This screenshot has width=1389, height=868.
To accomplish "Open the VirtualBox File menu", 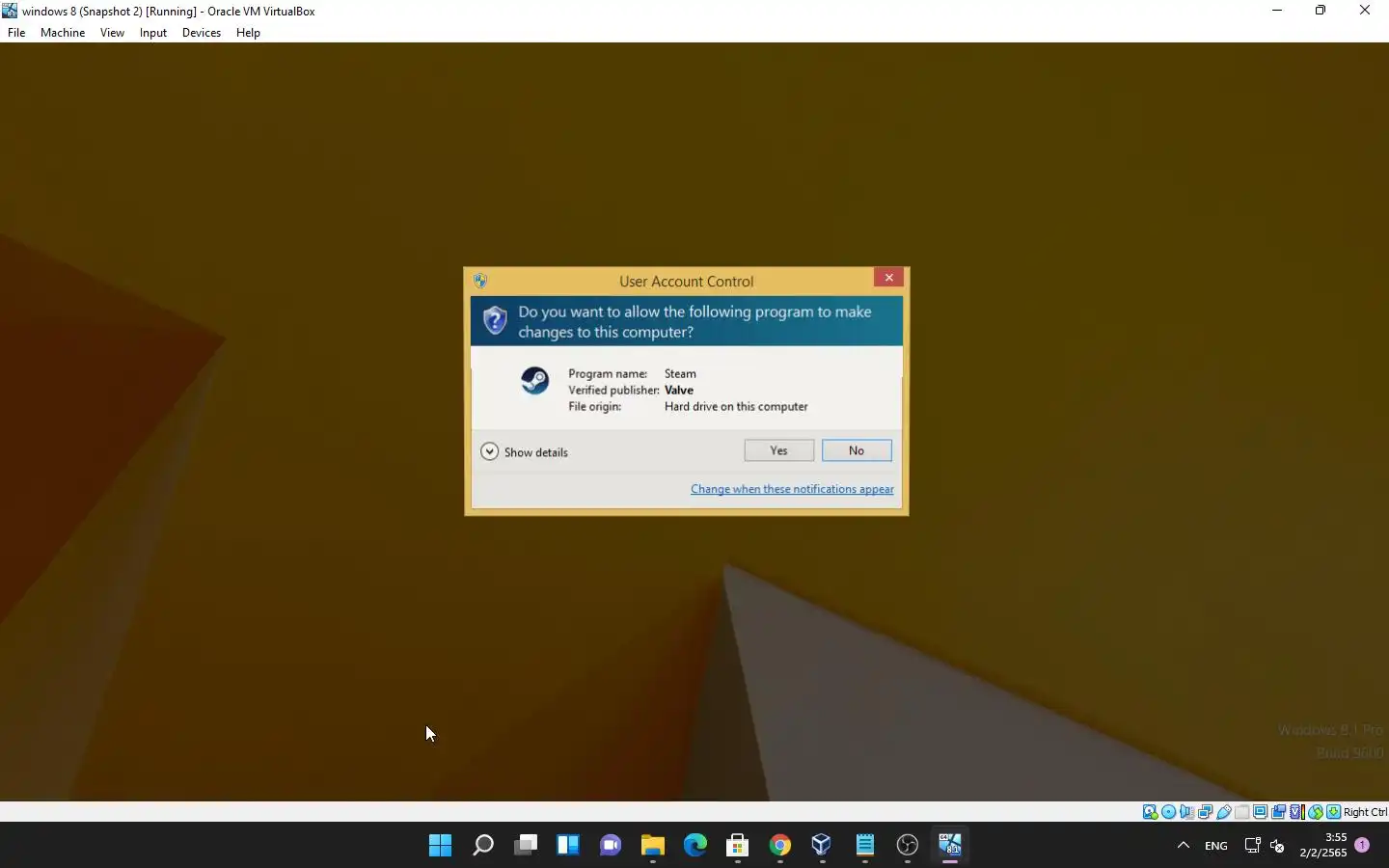I will [16, 33].
